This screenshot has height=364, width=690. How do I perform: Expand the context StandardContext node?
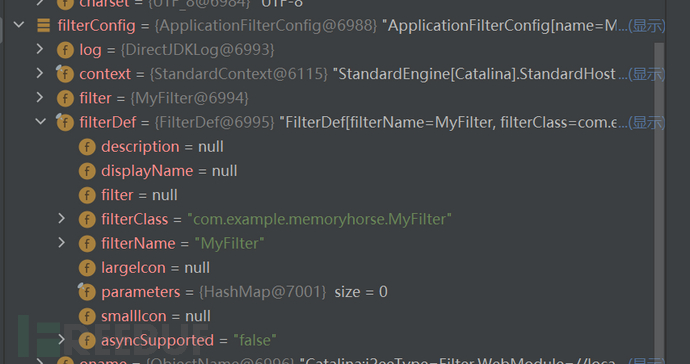point(40,73)
